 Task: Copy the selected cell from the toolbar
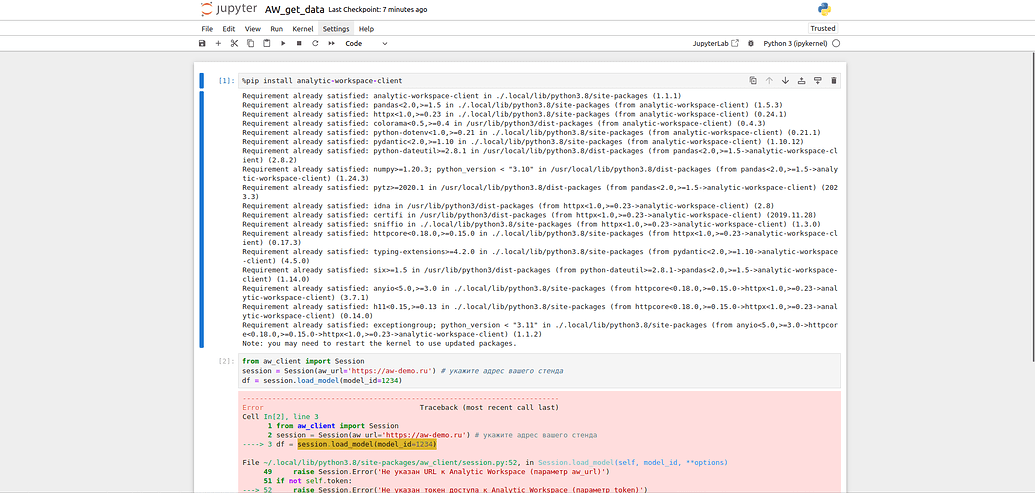click(x=250, y=44)
